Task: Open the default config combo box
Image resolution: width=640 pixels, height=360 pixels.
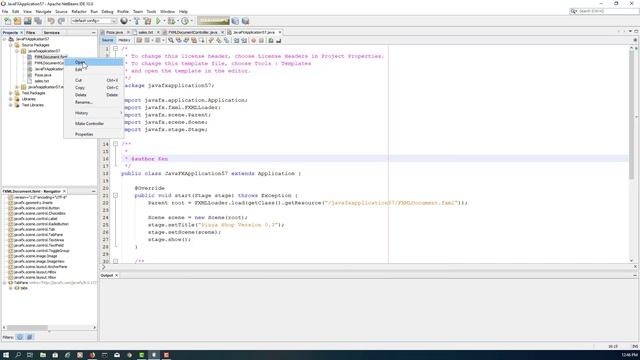Action: pyautogui.click(x=94, y=21)
